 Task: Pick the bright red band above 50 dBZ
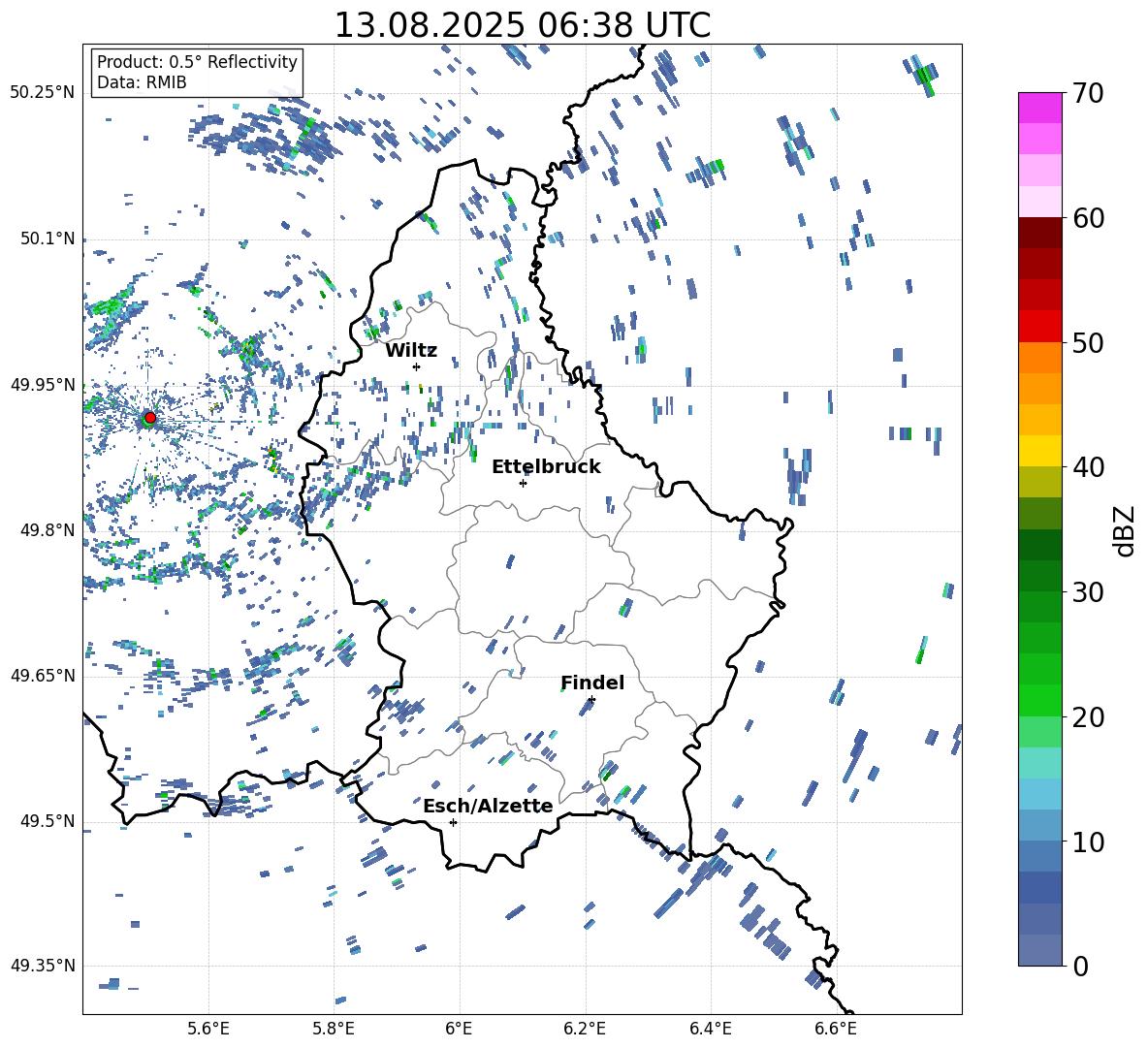1040,327
